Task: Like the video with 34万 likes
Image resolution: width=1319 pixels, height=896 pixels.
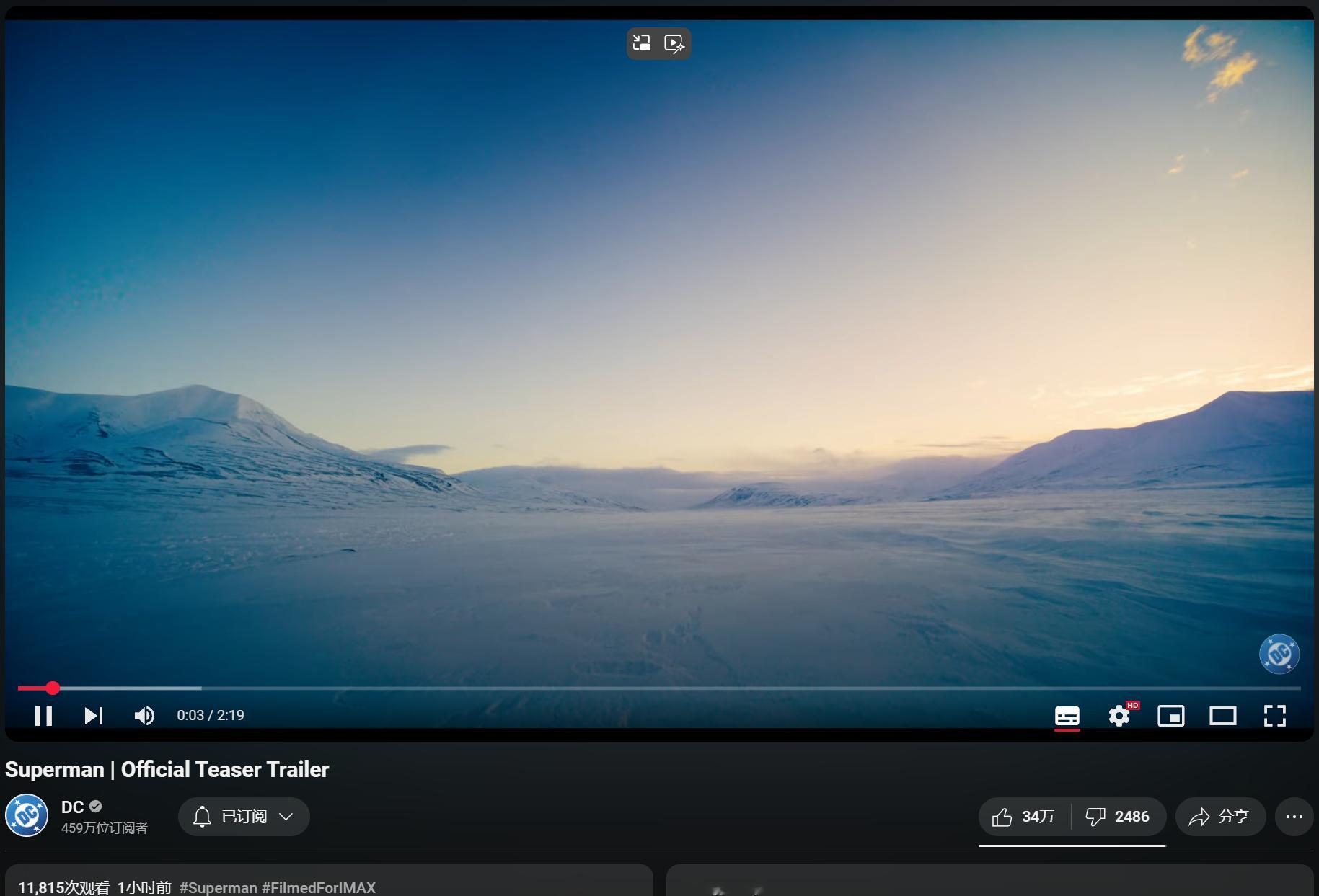Action: click(x=1024, y=817)
